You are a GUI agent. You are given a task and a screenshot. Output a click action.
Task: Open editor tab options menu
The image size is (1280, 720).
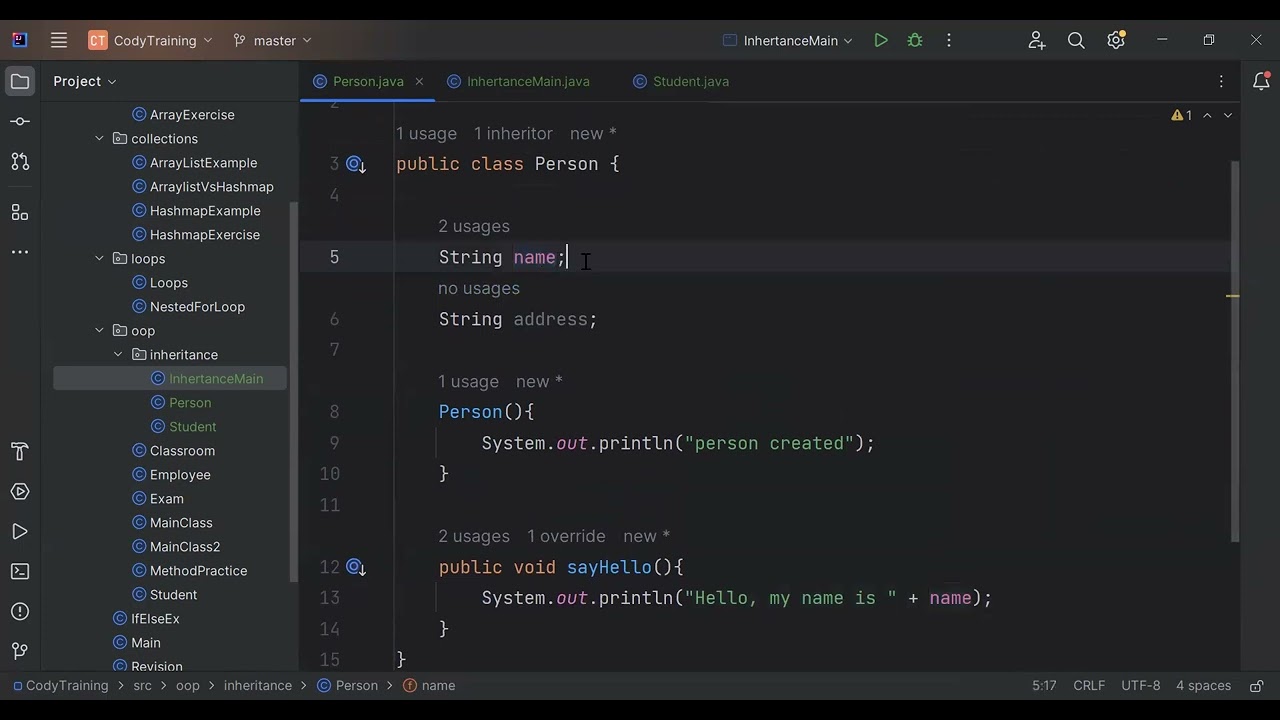coord(1221,81)
